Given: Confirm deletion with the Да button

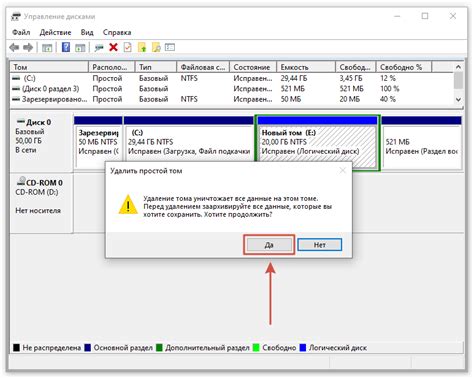Looking at the screenshot, I should pyautogui.click(x=269, y=245).
